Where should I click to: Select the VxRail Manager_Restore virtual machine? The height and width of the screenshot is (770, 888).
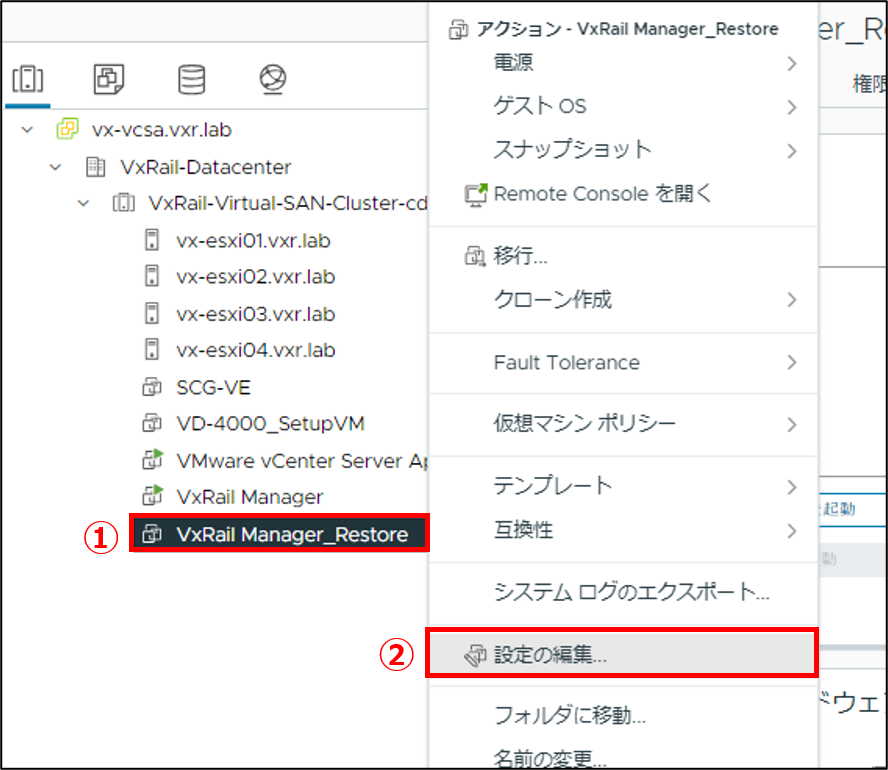click(292, 534)
